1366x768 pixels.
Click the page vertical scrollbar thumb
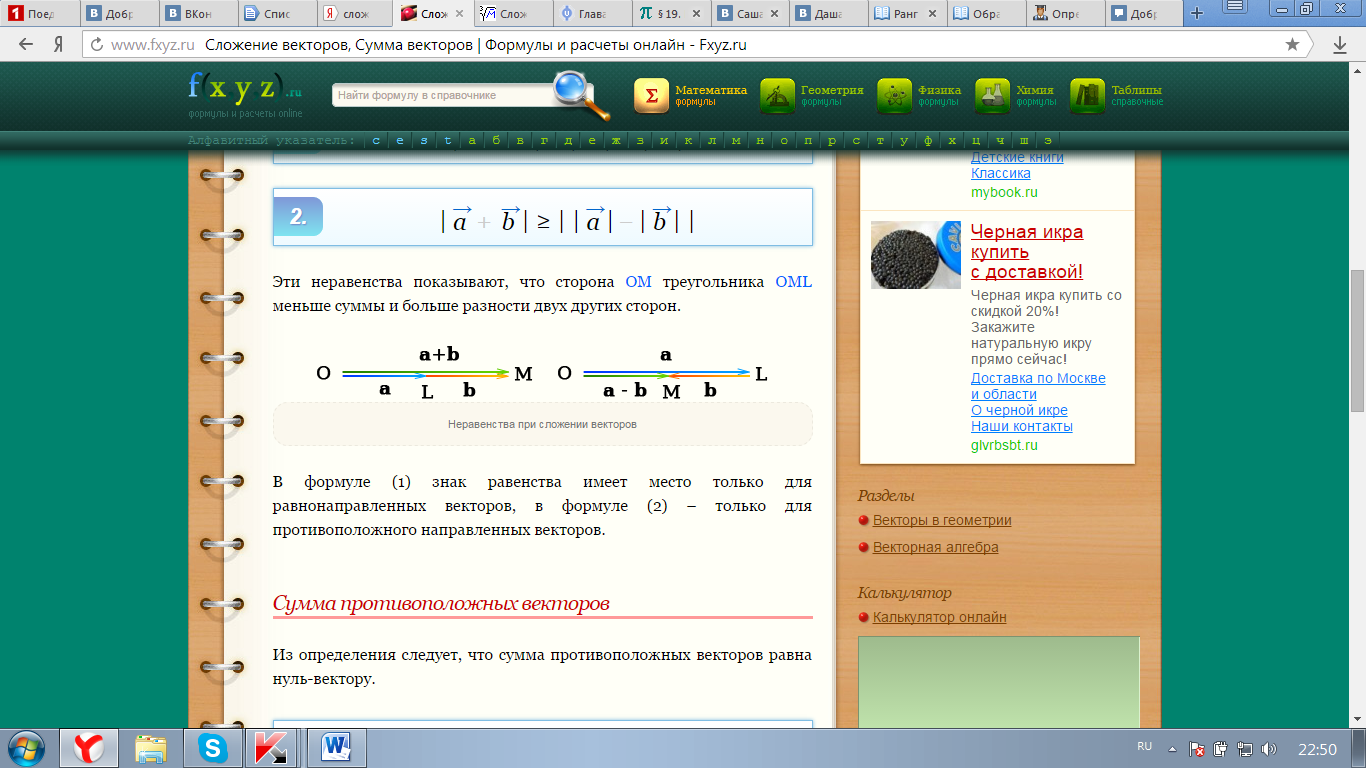pyautogui.click(x=1357, y=340)
